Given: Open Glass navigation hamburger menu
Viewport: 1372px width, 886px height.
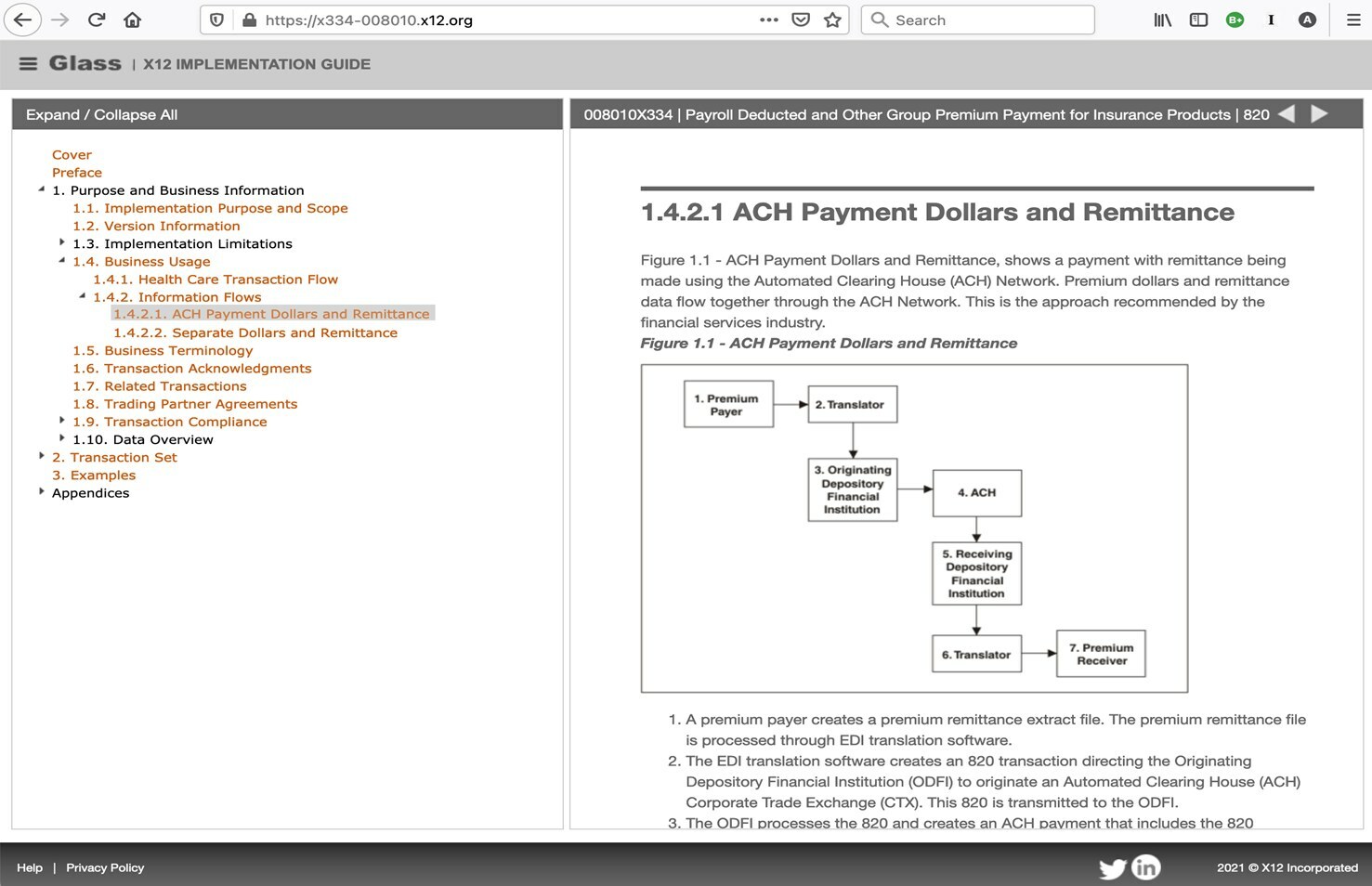Looking at the screenshot, I should tap(29, 63).
